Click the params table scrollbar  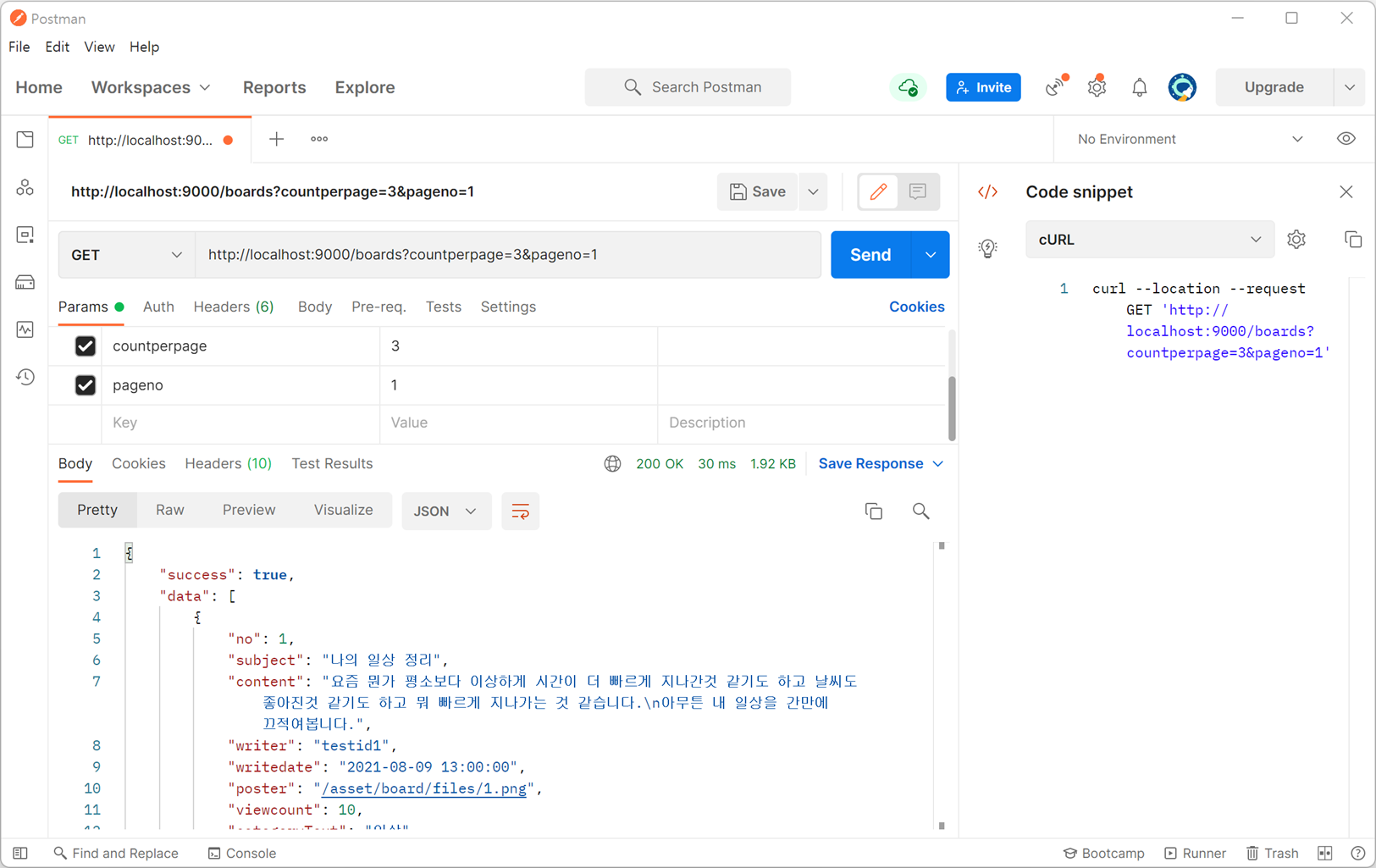point(952,409)
